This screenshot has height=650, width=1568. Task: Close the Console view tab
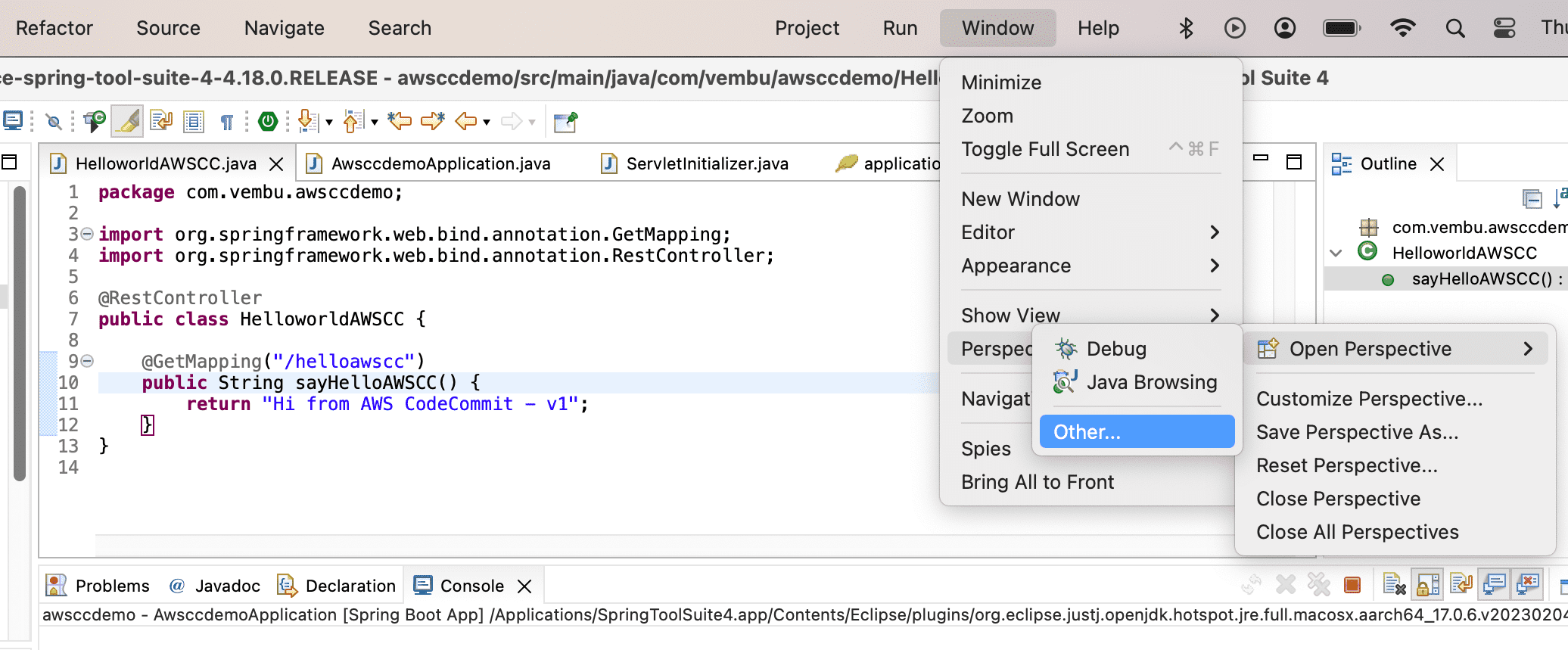524,586
